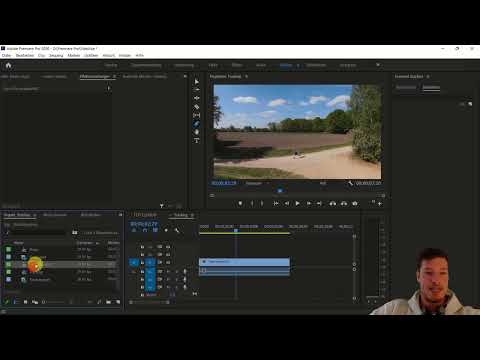Open Durchsuchen tab in Essential Graphics
The width and height of the screenshot is (480, 360).
[x=406, y=87]
